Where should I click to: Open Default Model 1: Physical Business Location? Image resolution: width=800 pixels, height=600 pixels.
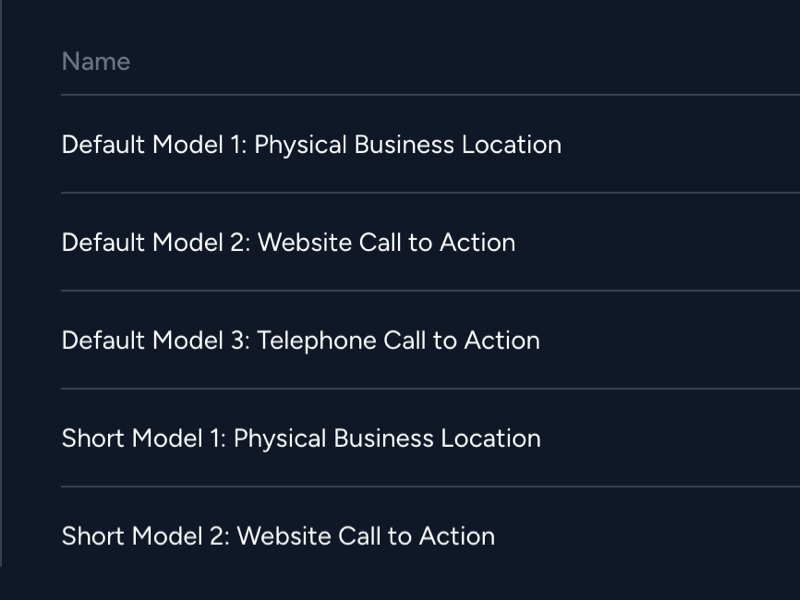312,145
